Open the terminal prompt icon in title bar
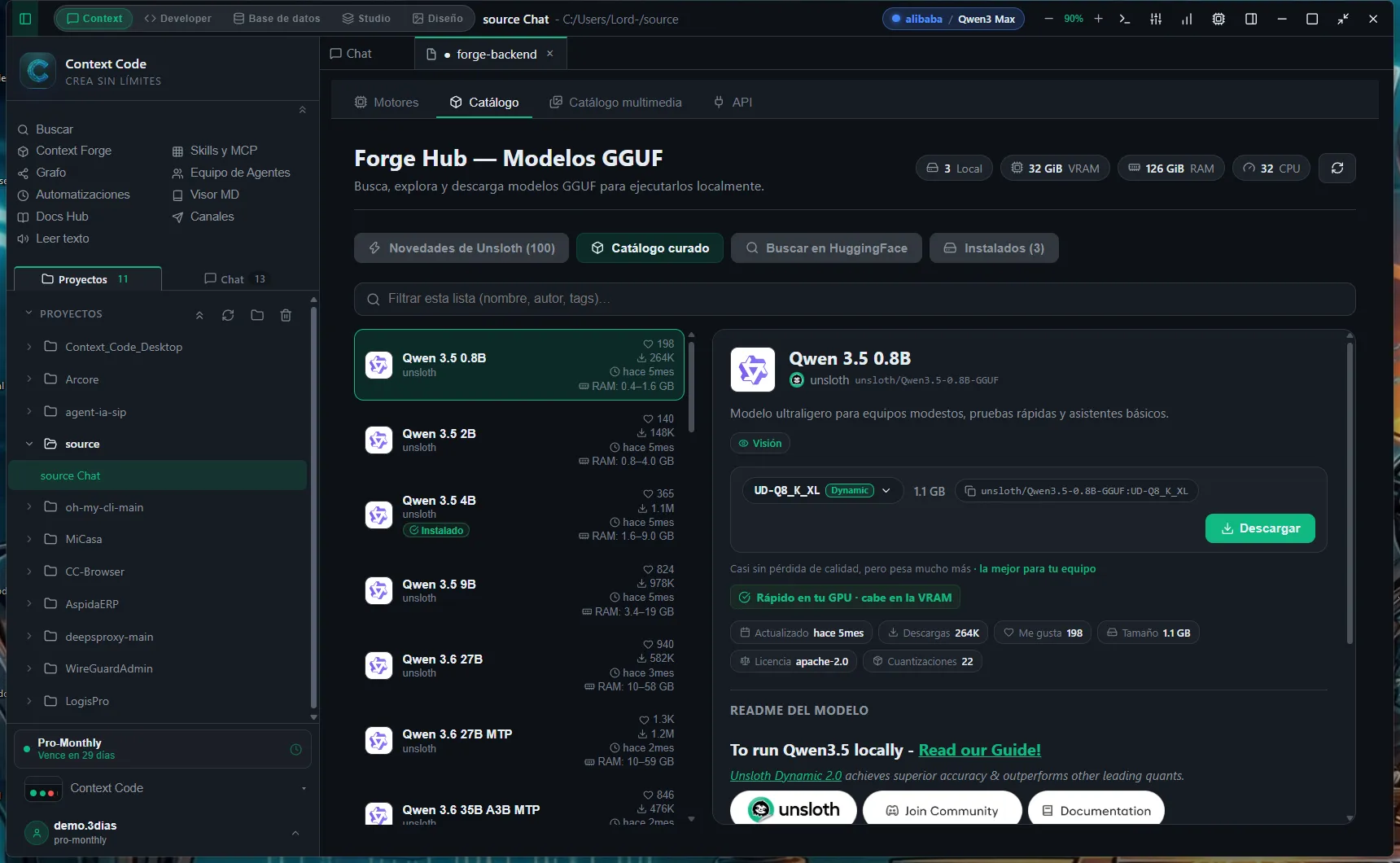Image resolution: width=1400 pixels, height=863 pixels. (1125, 19)
